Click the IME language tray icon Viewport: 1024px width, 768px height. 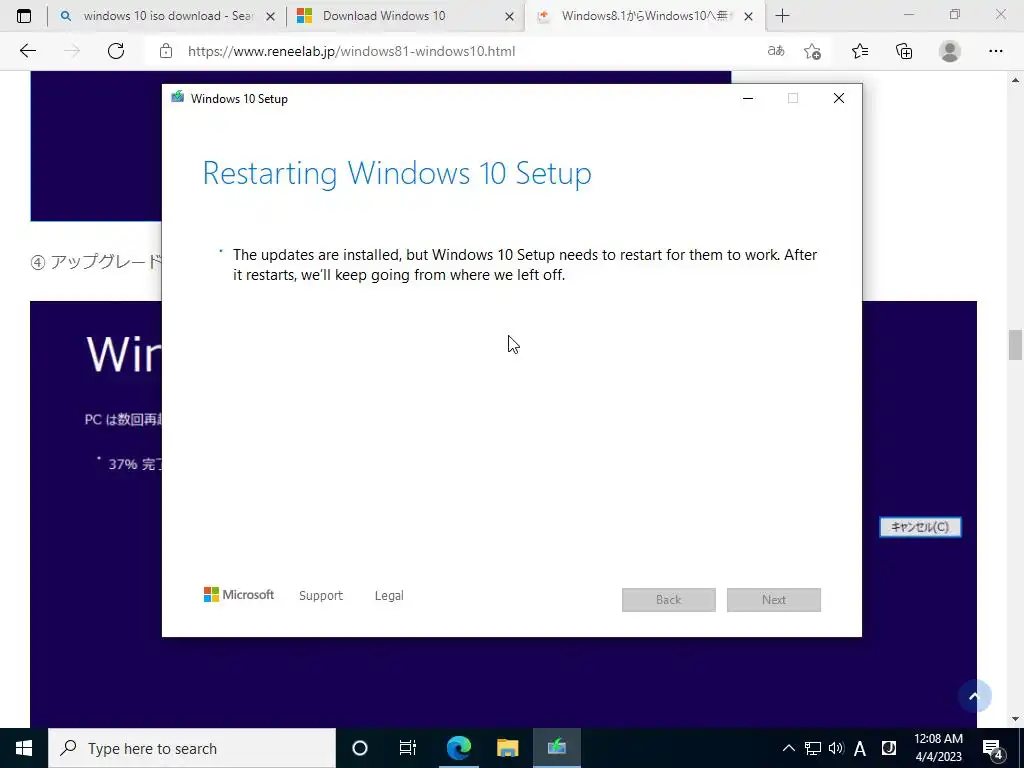point(888,748)
